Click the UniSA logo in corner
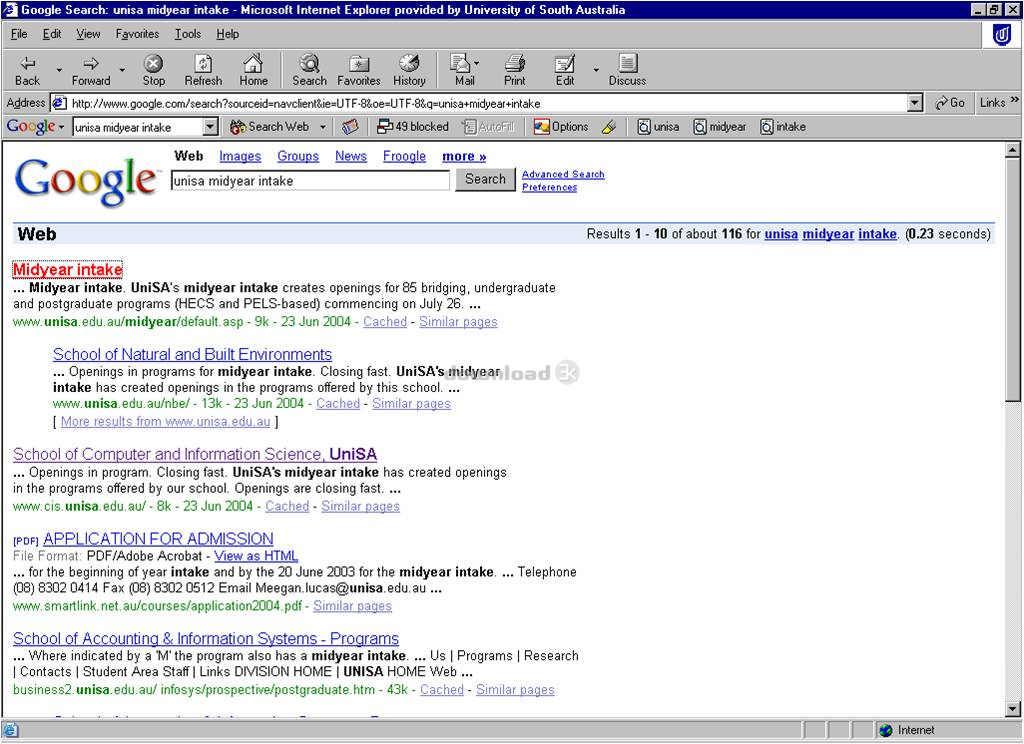1024x744 pixels. 1001,35
